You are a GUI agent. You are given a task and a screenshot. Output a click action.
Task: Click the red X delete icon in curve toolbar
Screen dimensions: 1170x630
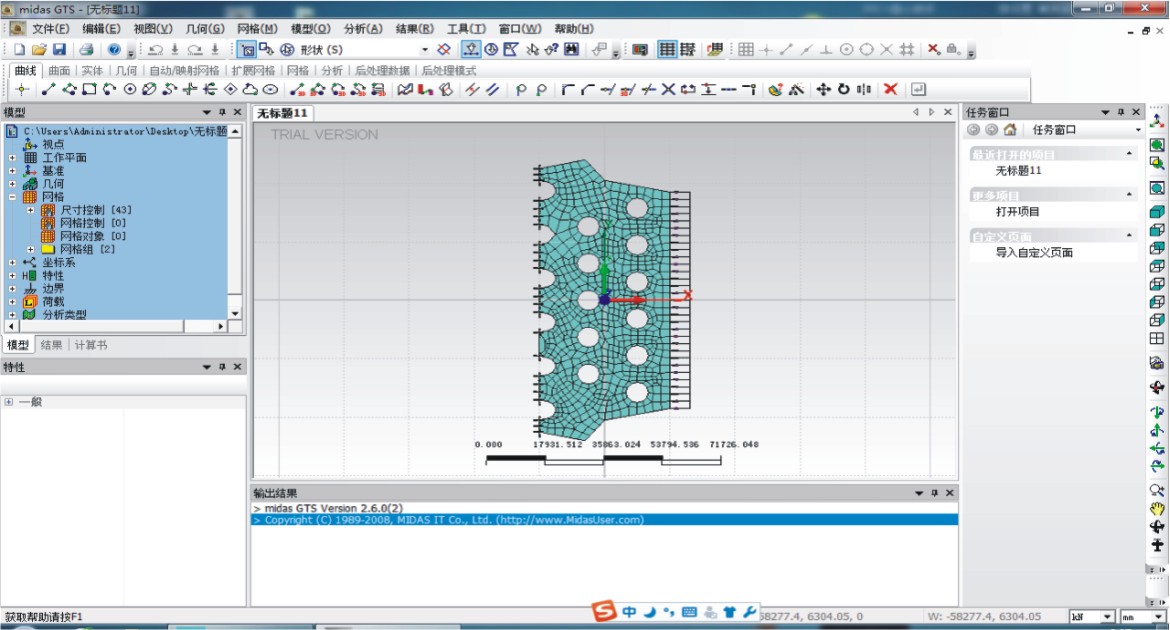(x=890, y=89)
